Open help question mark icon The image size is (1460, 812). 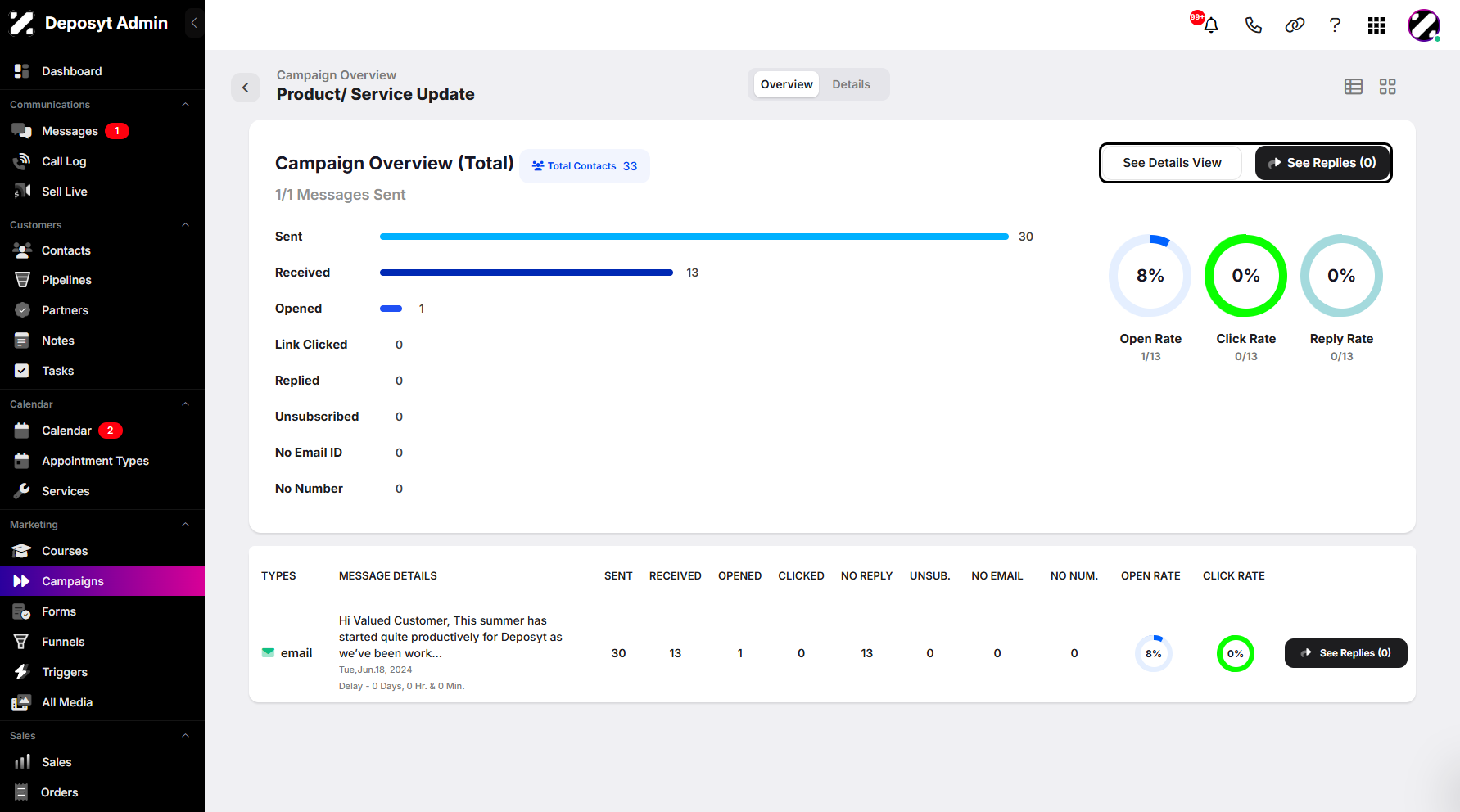1335,25
